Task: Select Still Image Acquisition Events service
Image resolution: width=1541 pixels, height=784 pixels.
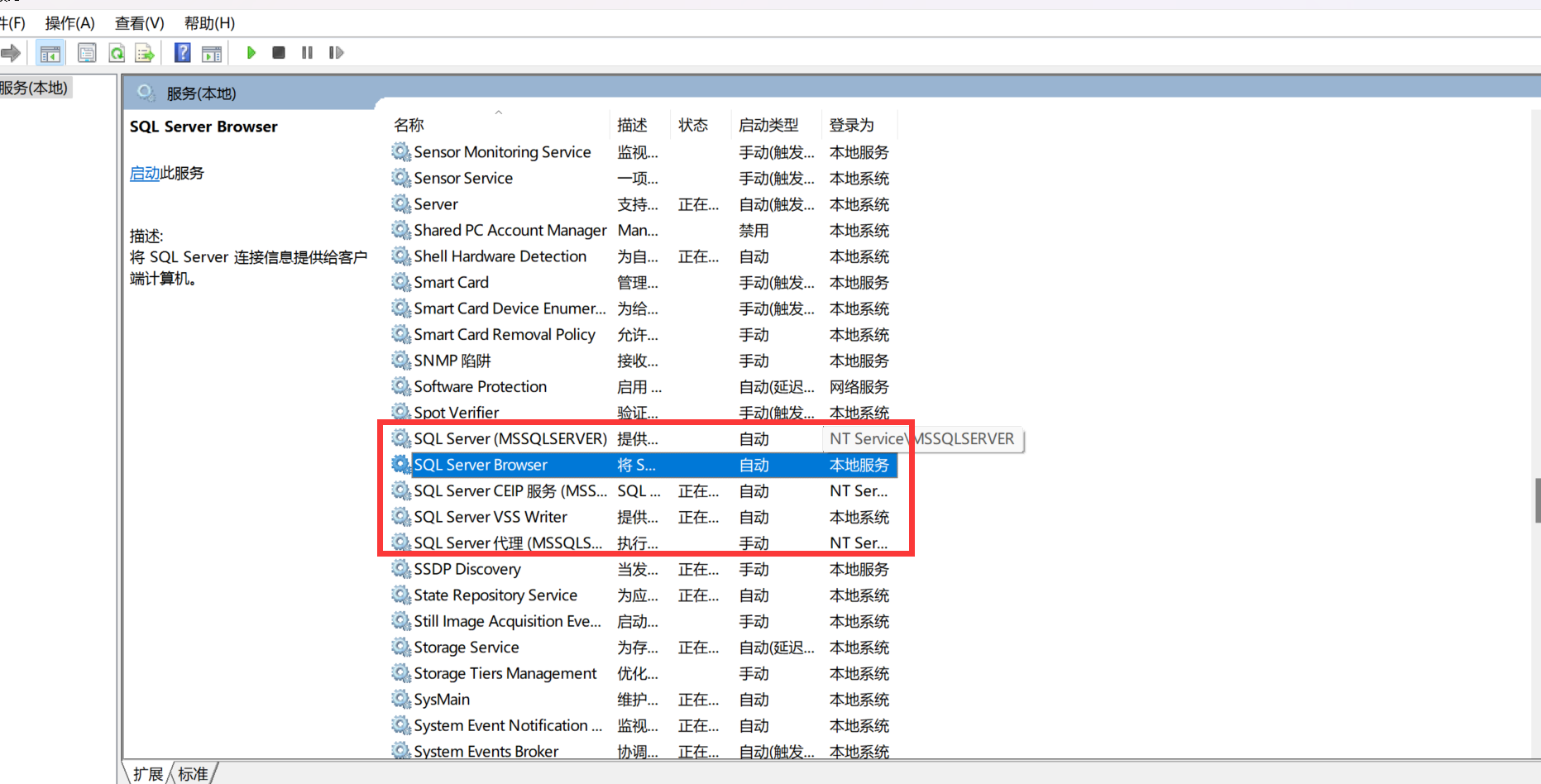Action: click(x=644, y=621)
